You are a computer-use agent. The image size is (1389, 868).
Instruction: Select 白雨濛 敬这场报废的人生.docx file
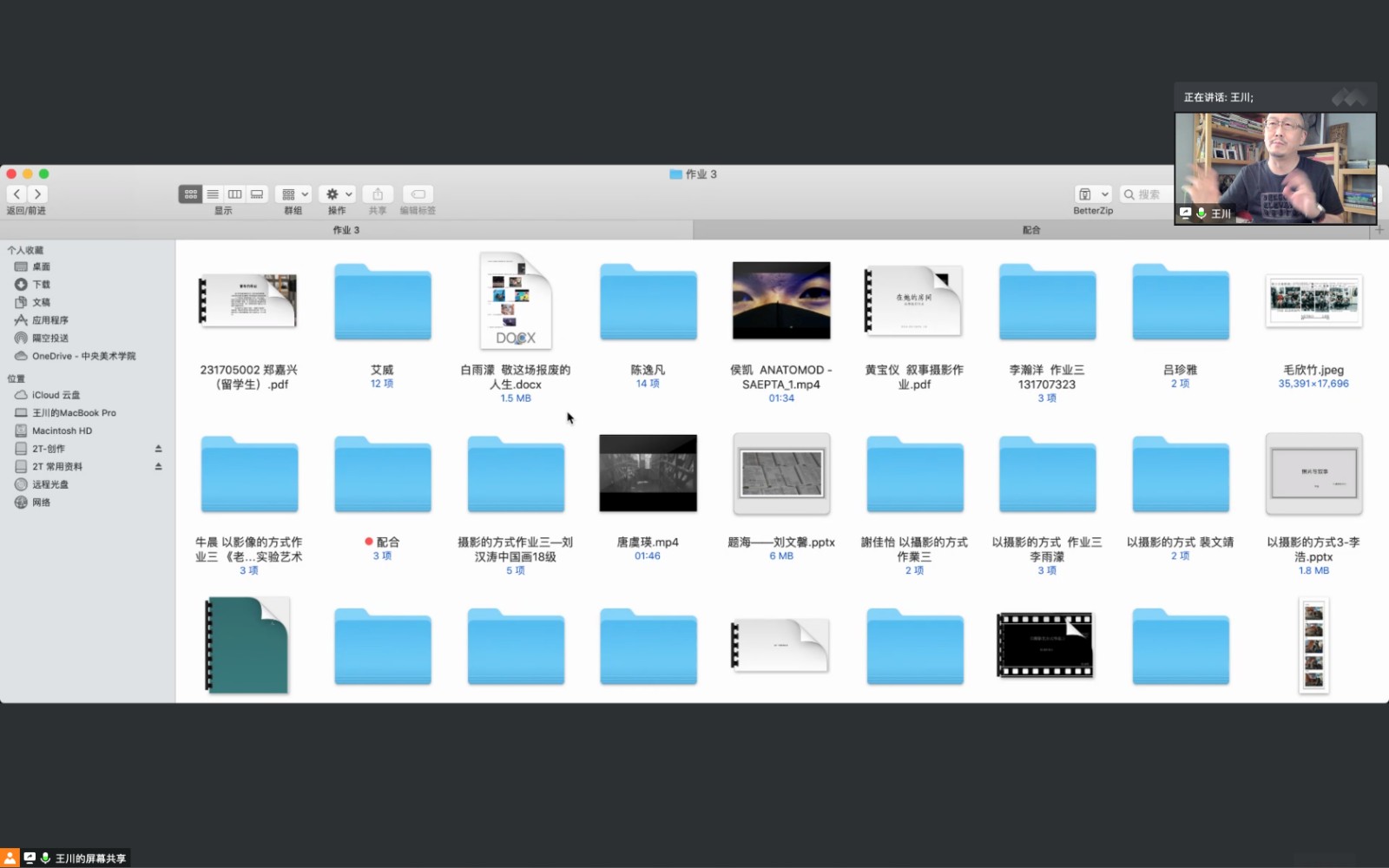[x=516, y=300]
